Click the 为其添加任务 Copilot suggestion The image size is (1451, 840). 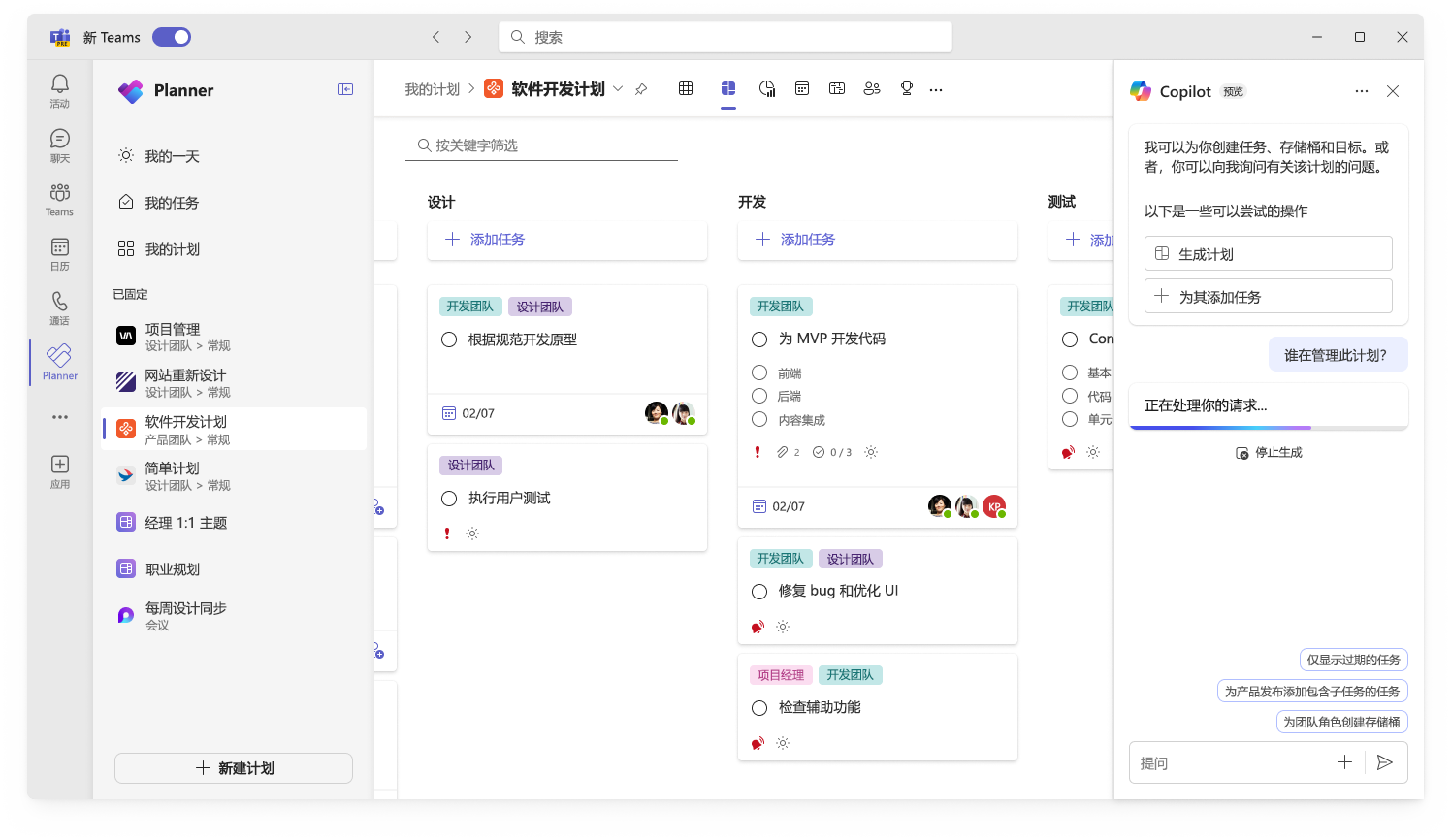click(1269, 297)
